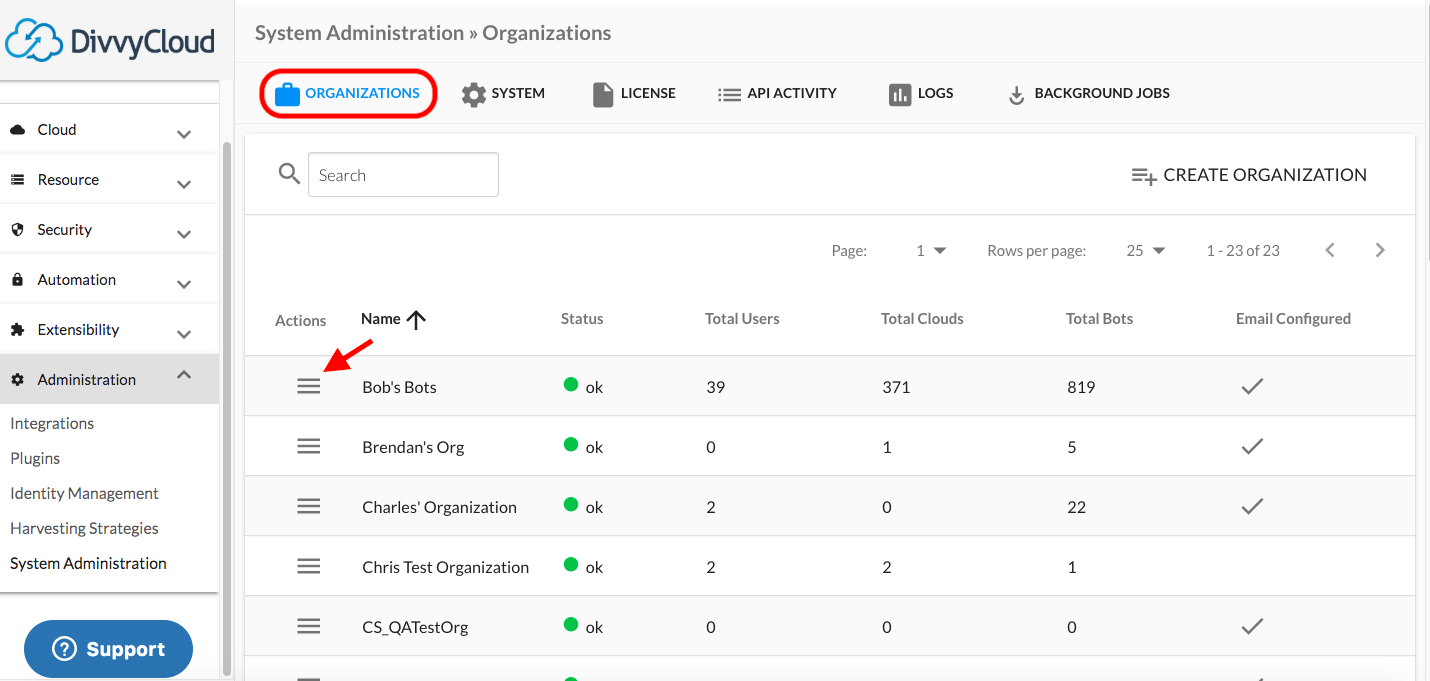Open the actions menu for Bob's Bots
The height and width of the screenshot is (681, 1430).
(309, 386)
